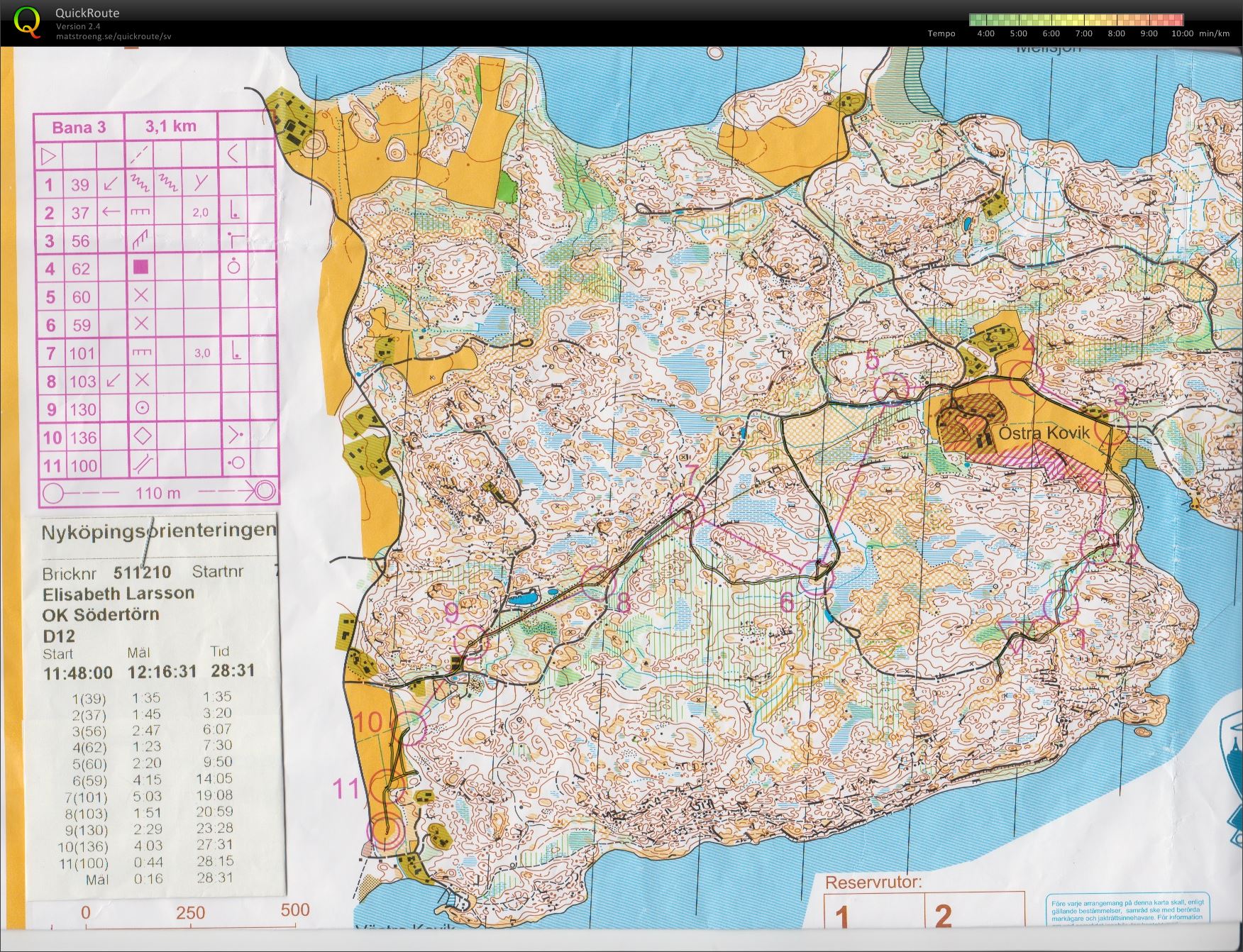Select control description row 4 code 62
Image resolution: width=1243 pixels, height=952 pixels.
155,268
